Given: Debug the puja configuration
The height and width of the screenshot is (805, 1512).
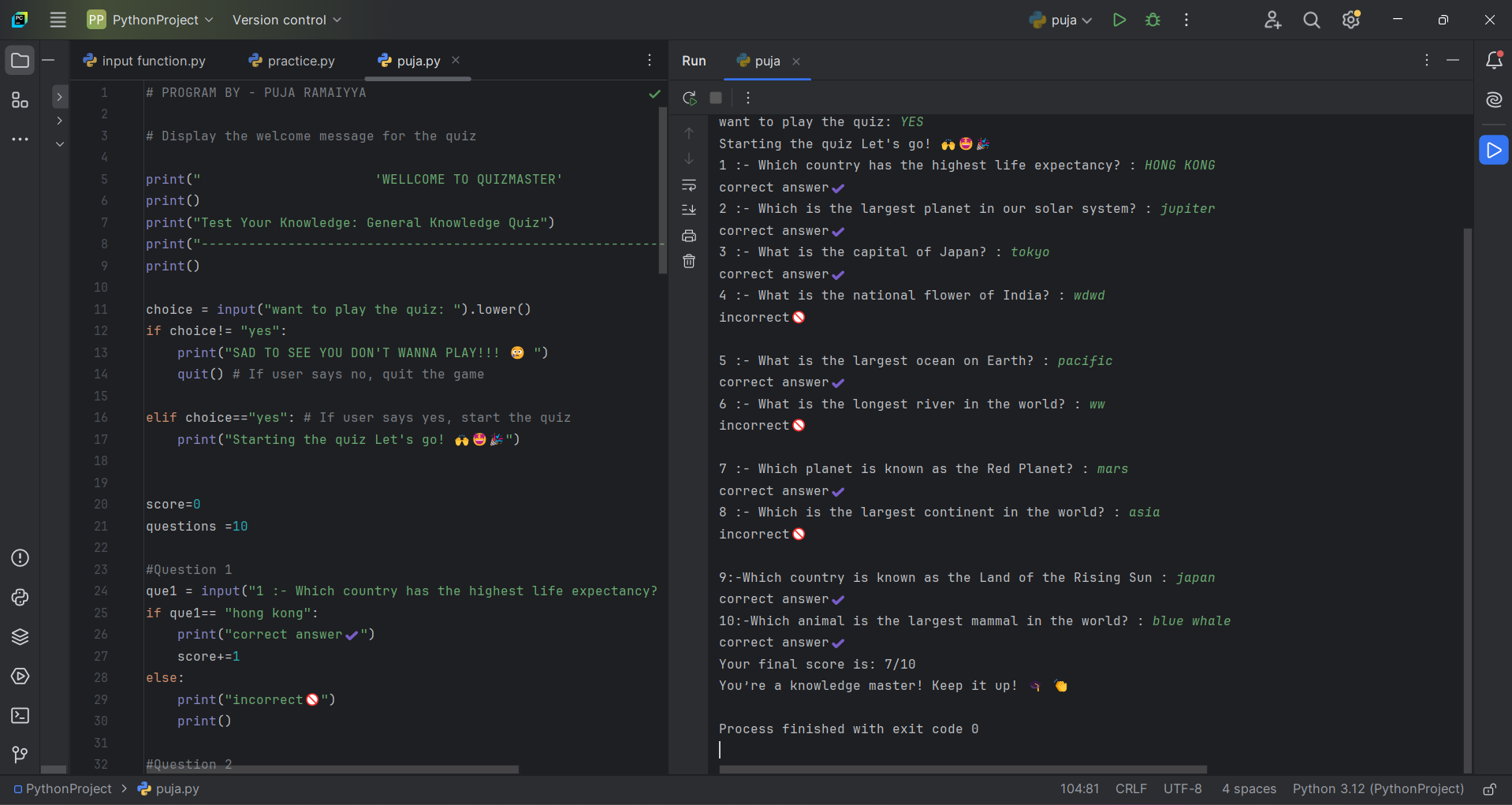Looking at the screenshot, I should (x=1153, y=20).
